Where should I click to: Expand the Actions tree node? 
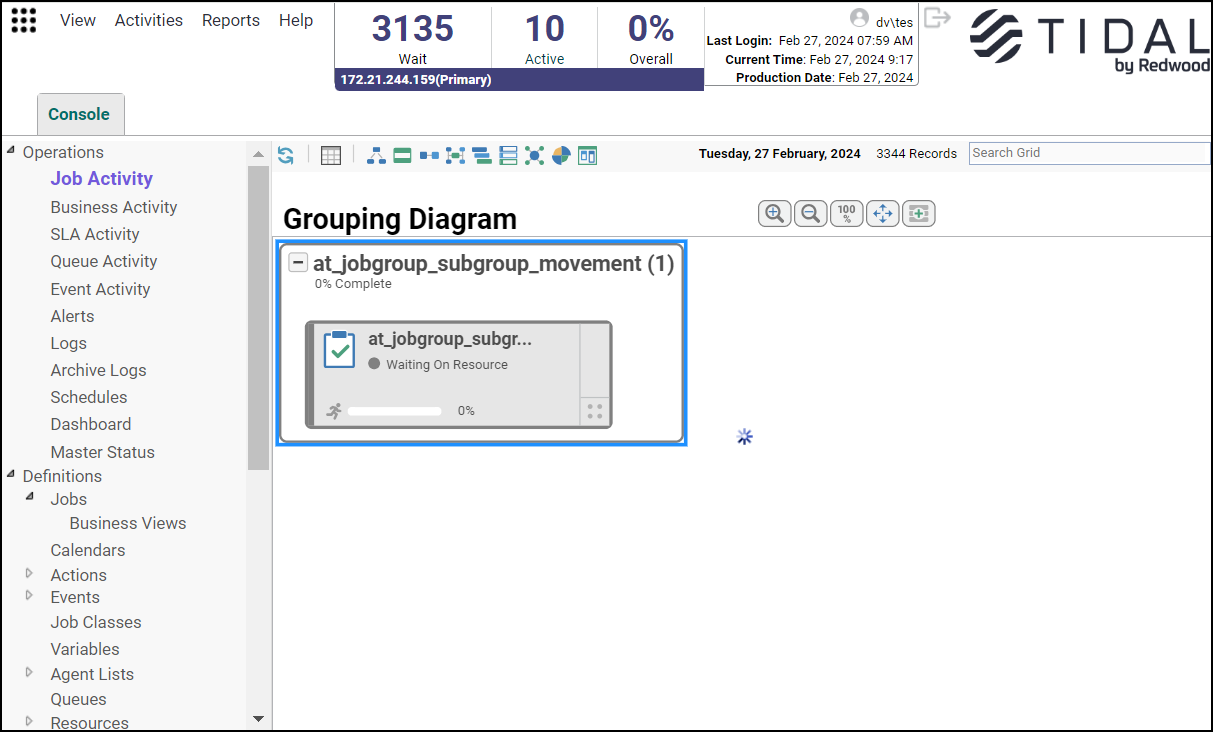[x=29, y=574]
